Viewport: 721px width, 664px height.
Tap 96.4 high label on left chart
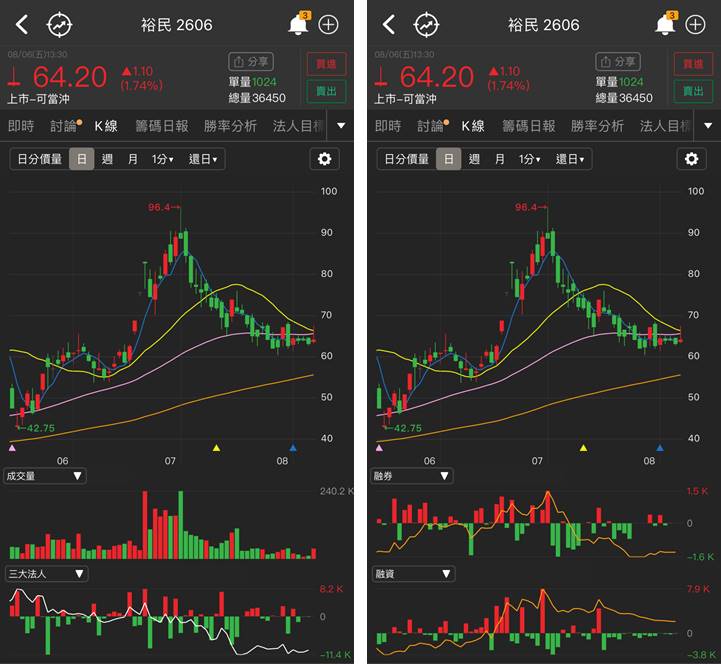(x=159, y=207)
